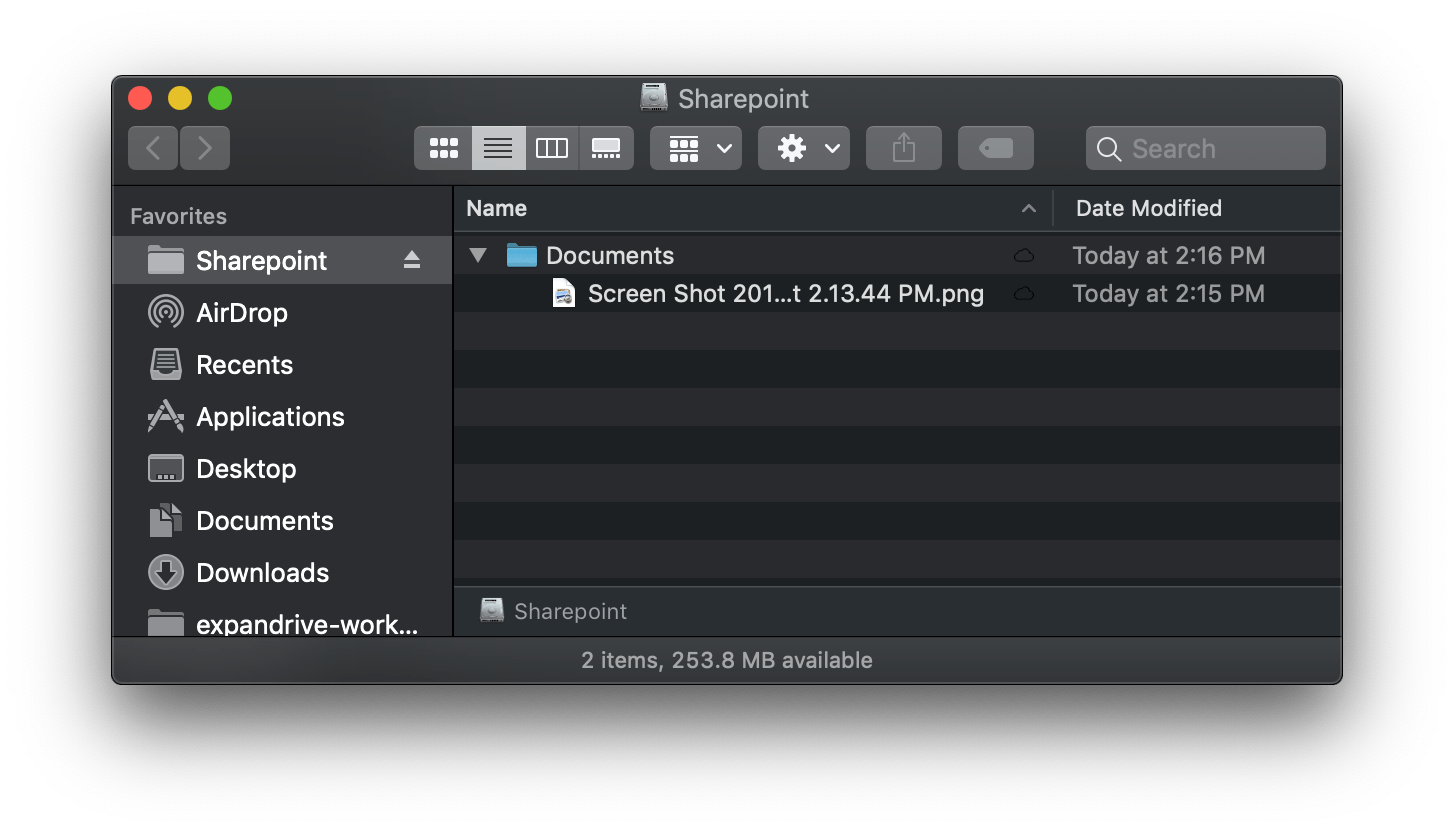This screenshot has width=1454, height=832.
Task: Click the Downloads arrow icon
Action: click(x=165, y=572)
